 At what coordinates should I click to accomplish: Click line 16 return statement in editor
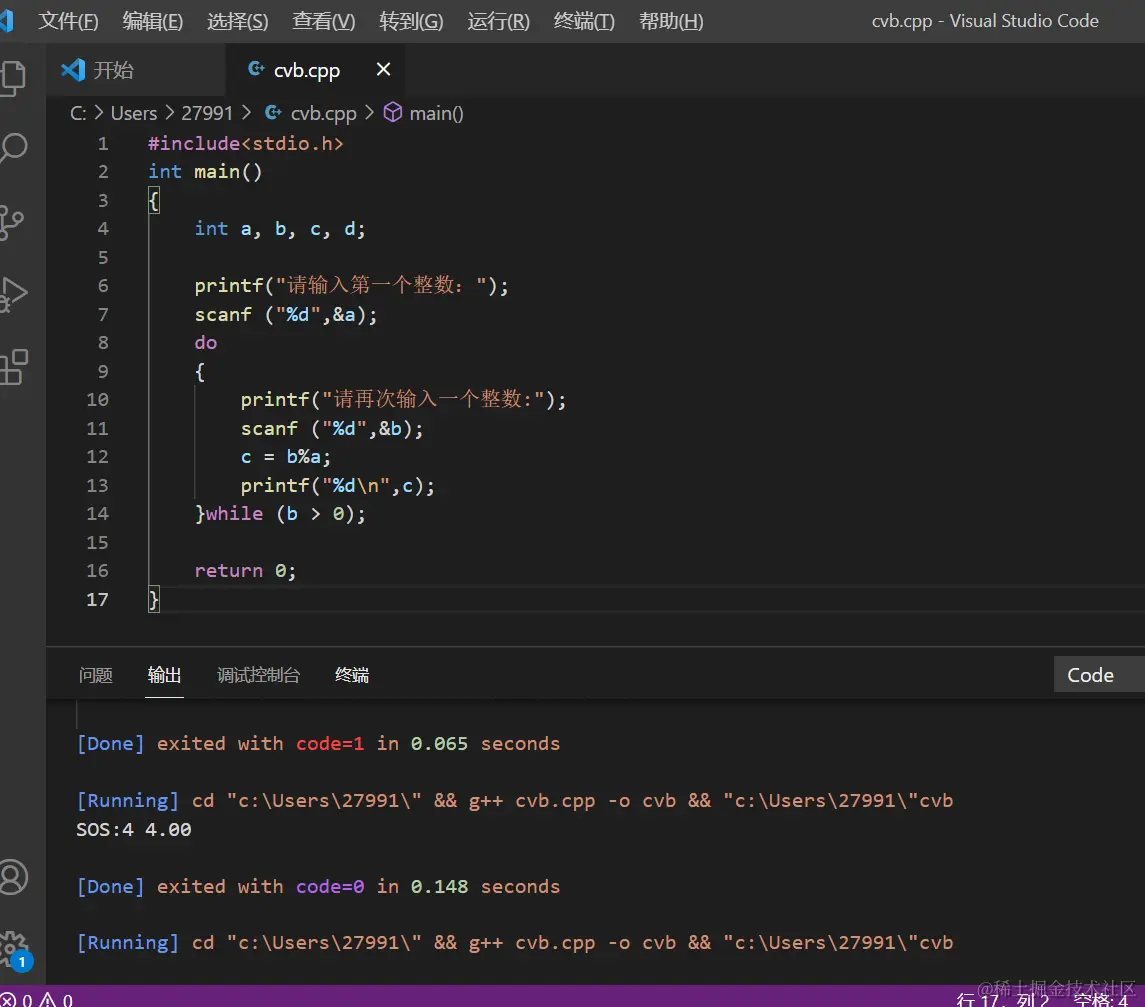click(x=245, y=571)
